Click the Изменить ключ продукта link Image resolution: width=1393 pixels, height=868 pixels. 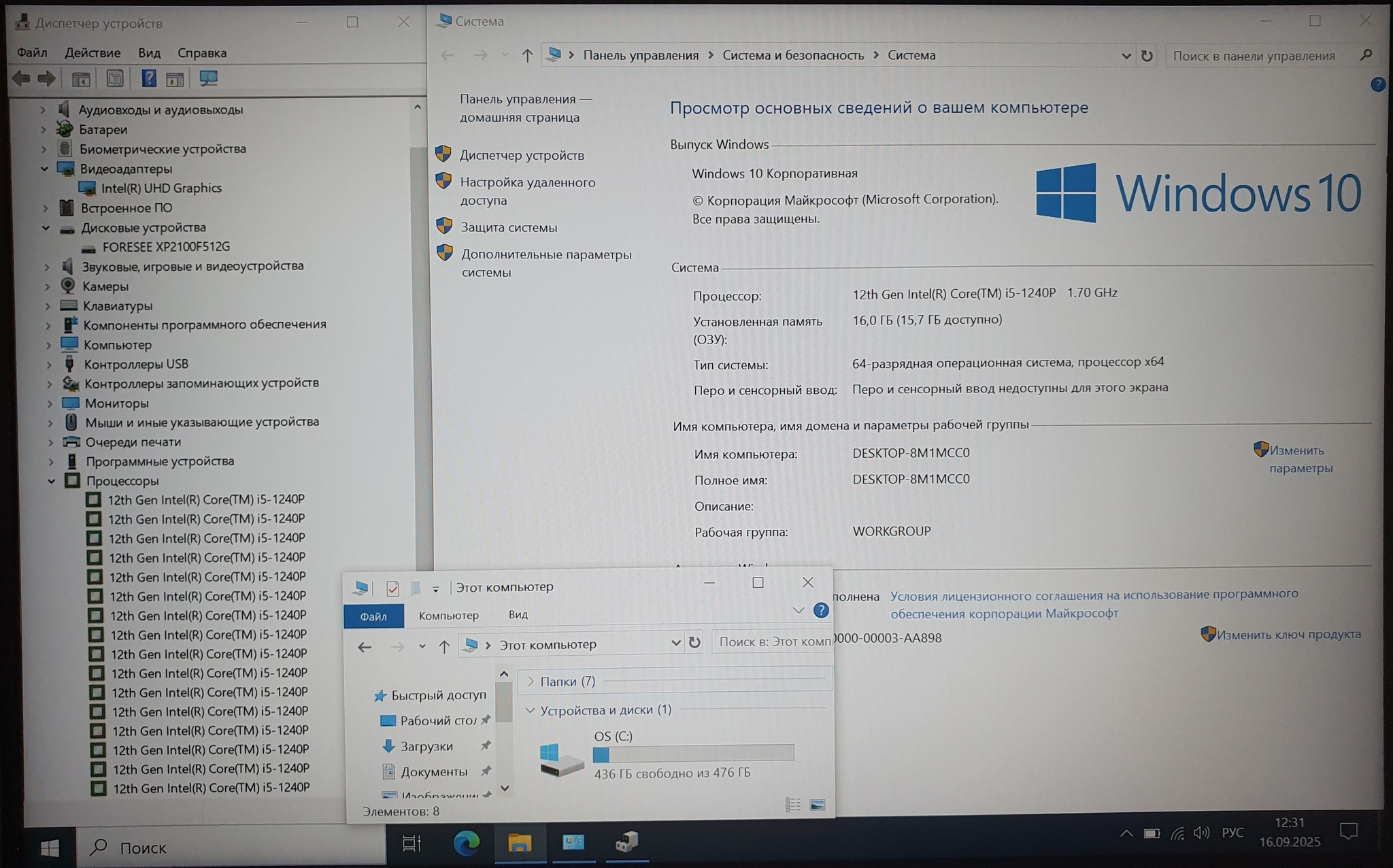1288,635
